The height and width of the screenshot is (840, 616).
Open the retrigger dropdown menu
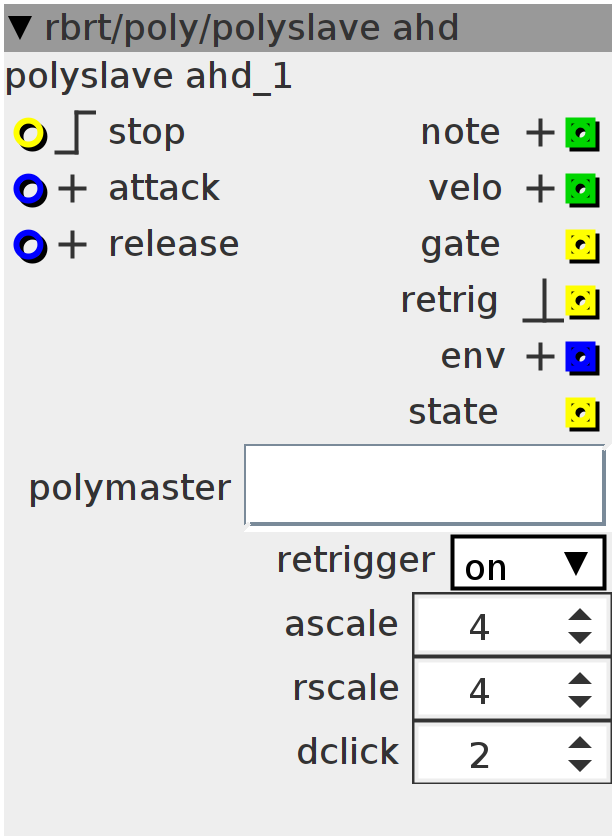click(528, 562)
